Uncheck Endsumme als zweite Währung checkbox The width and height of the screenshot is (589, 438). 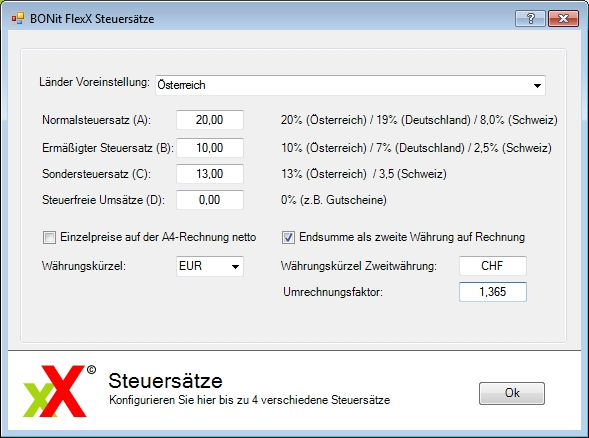tap(288, 237)
